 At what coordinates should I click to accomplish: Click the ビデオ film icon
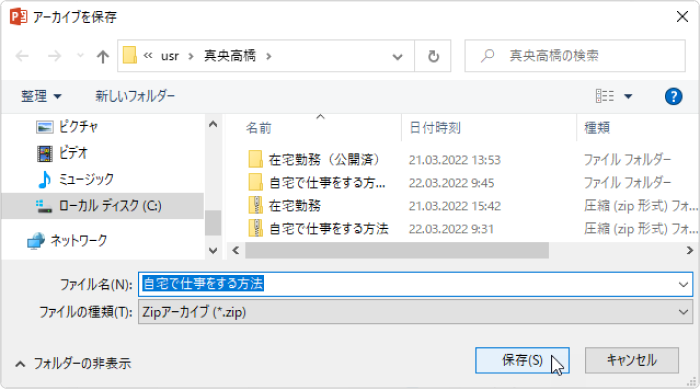tap(45, 154)
